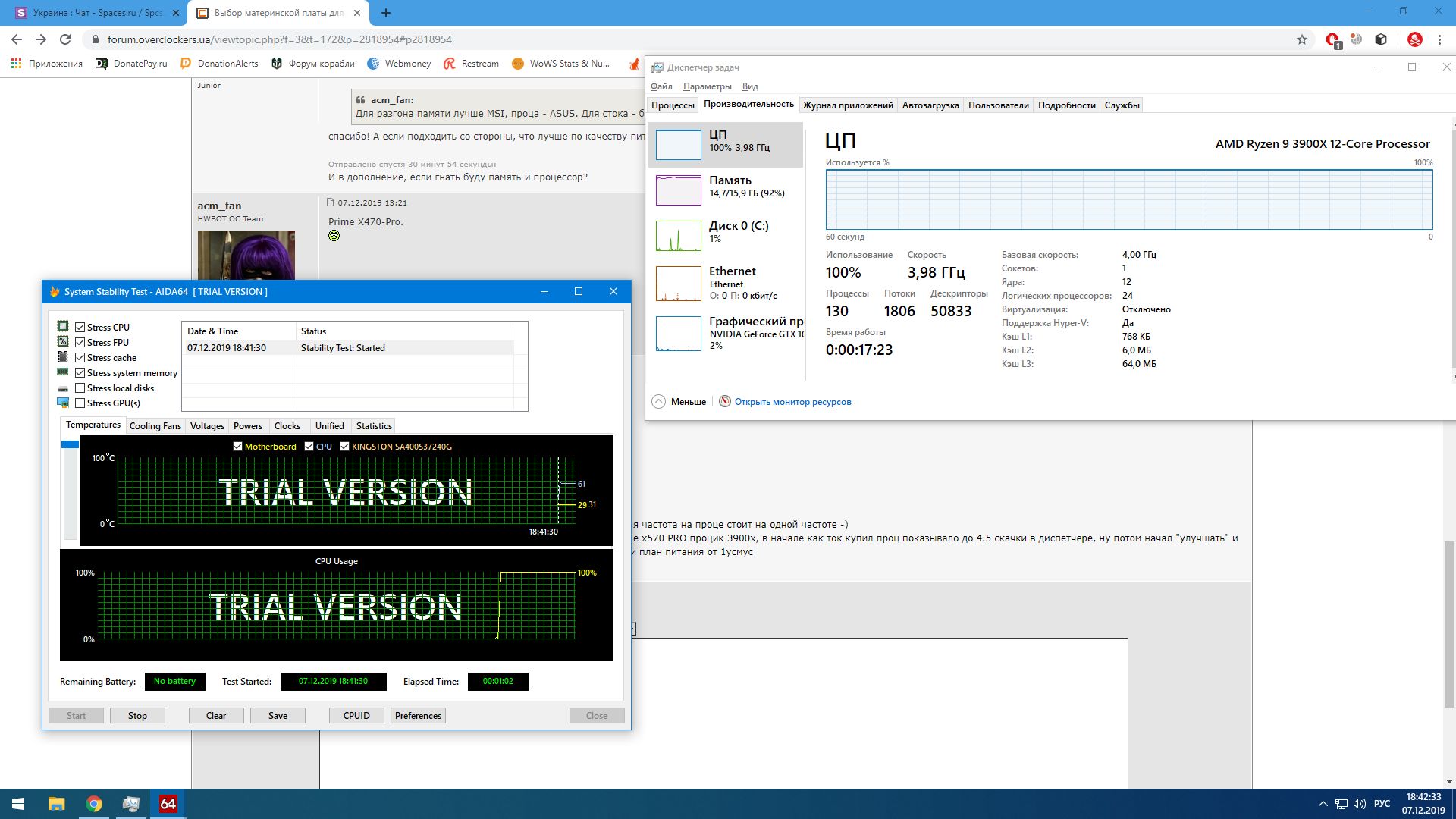Image resolution: width=1456 pixels, height=819 pixels.
Task: Switch to Chrome in the taskbar
Action: [x=94, y=804]
